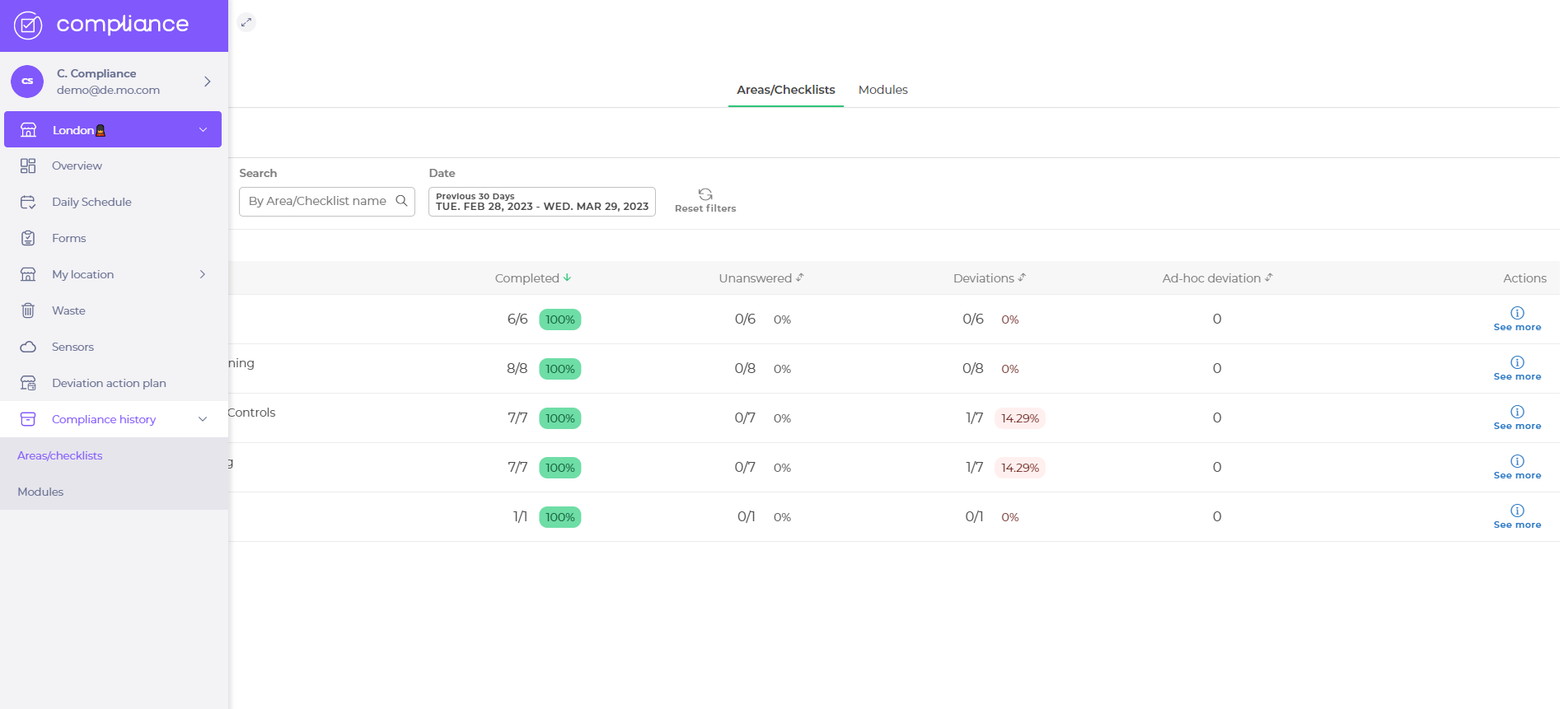1568x709 pixels.
Task: Click the Reset filters label
Action: (x=705, y=208)
